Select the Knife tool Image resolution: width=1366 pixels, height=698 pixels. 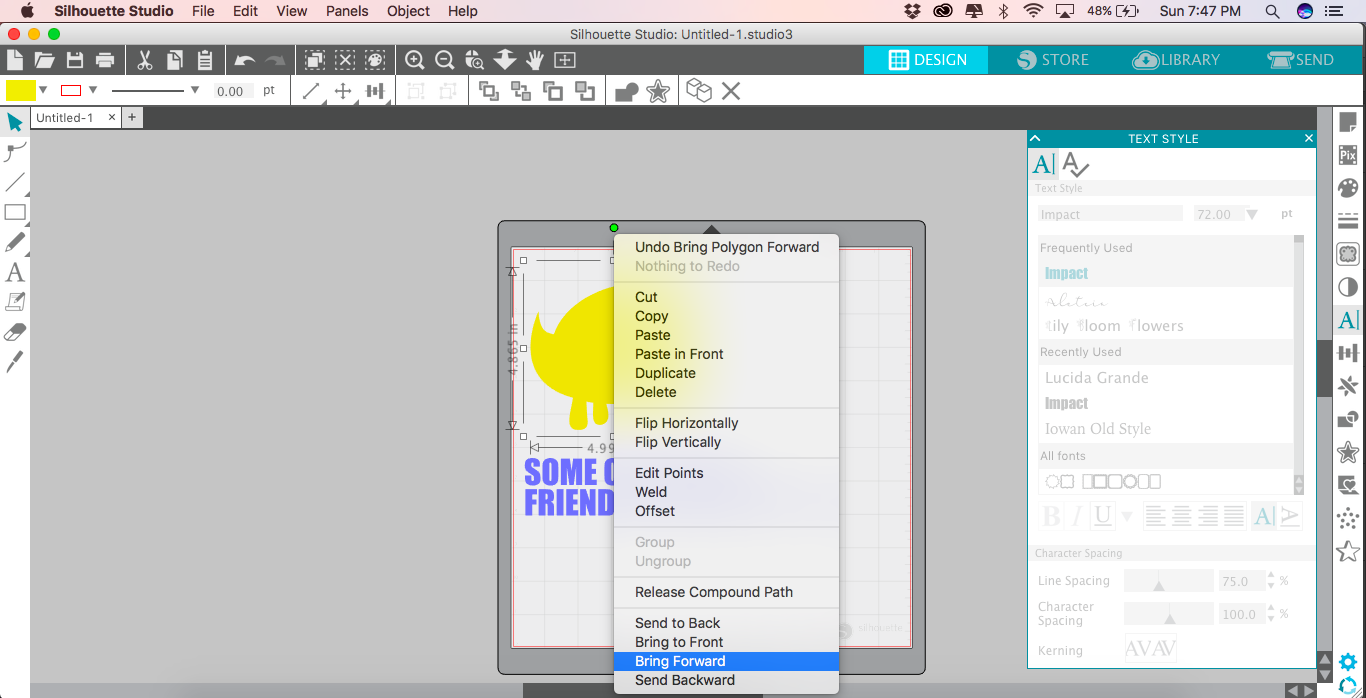point(15,362)
